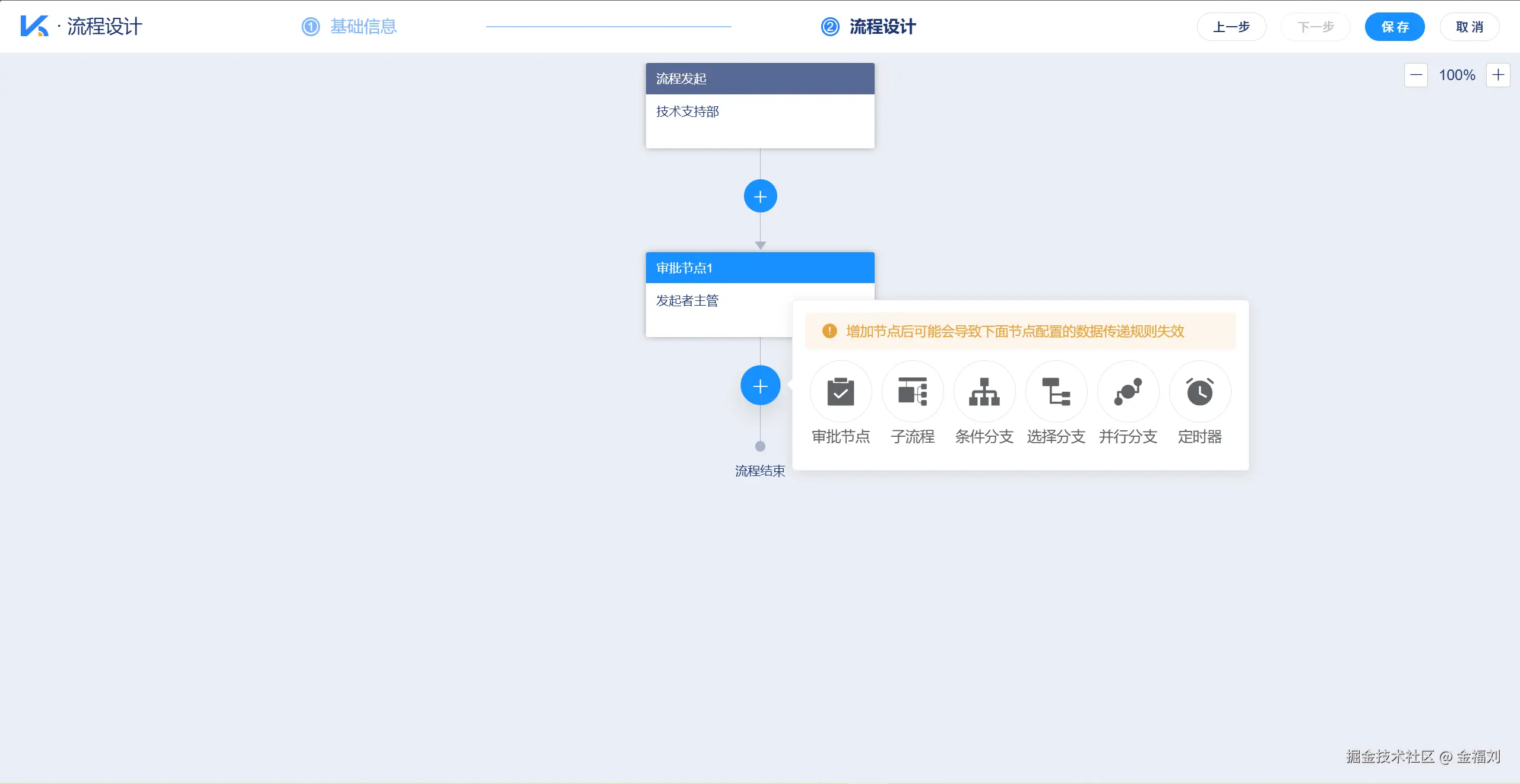Click the 流程结束 end node dot
Viewport: 1520px width, 784px height.
[760, 446]
